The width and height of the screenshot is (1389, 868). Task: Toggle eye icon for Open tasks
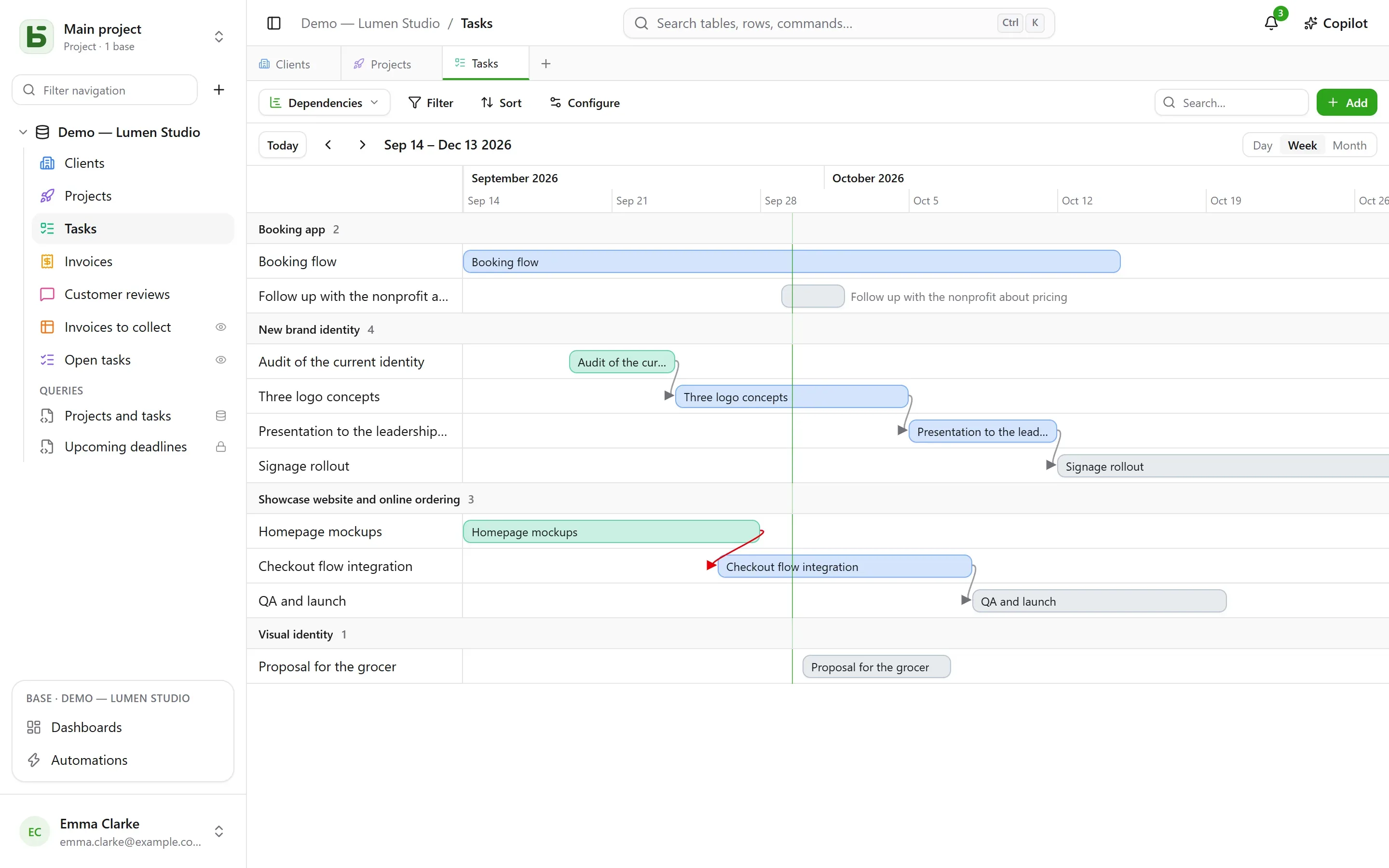[x=220, y=359]
